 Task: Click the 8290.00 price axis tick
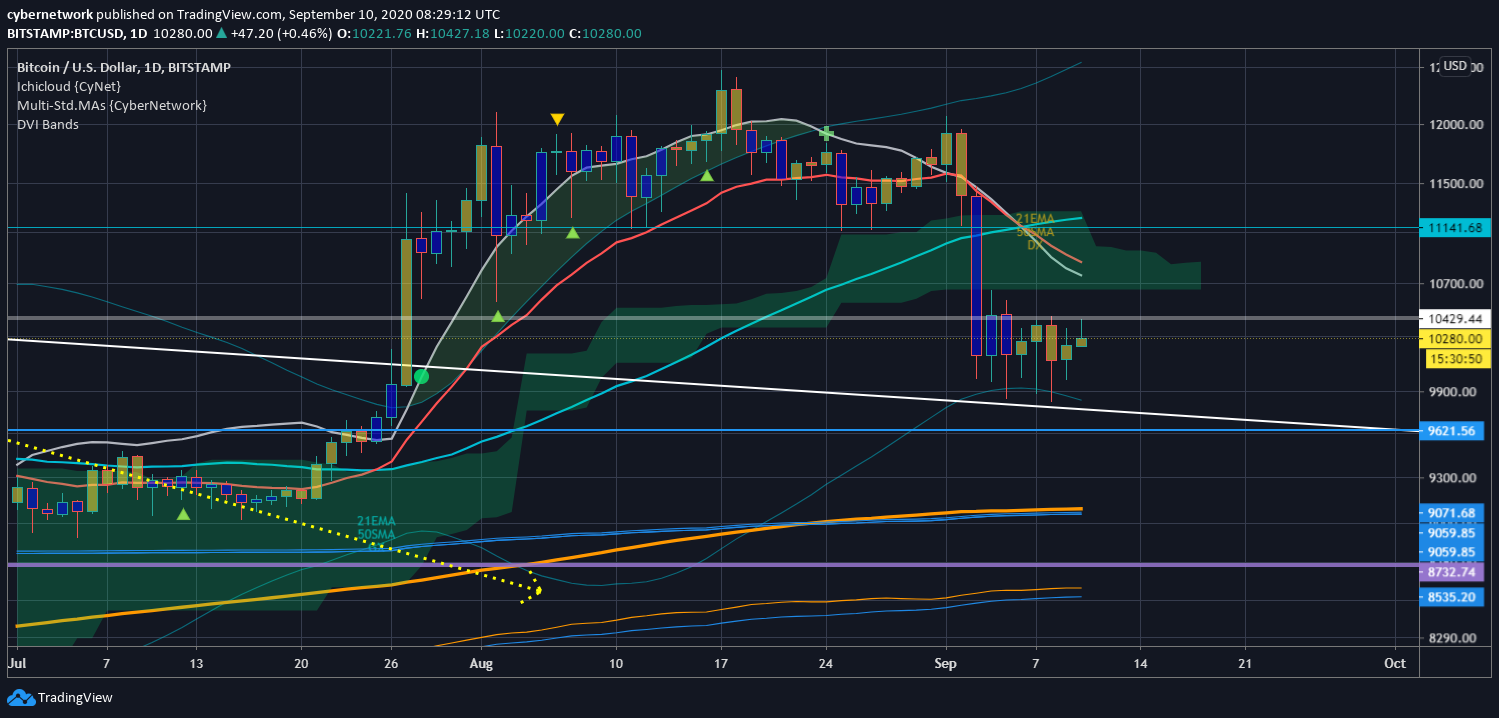point(1455,638)
